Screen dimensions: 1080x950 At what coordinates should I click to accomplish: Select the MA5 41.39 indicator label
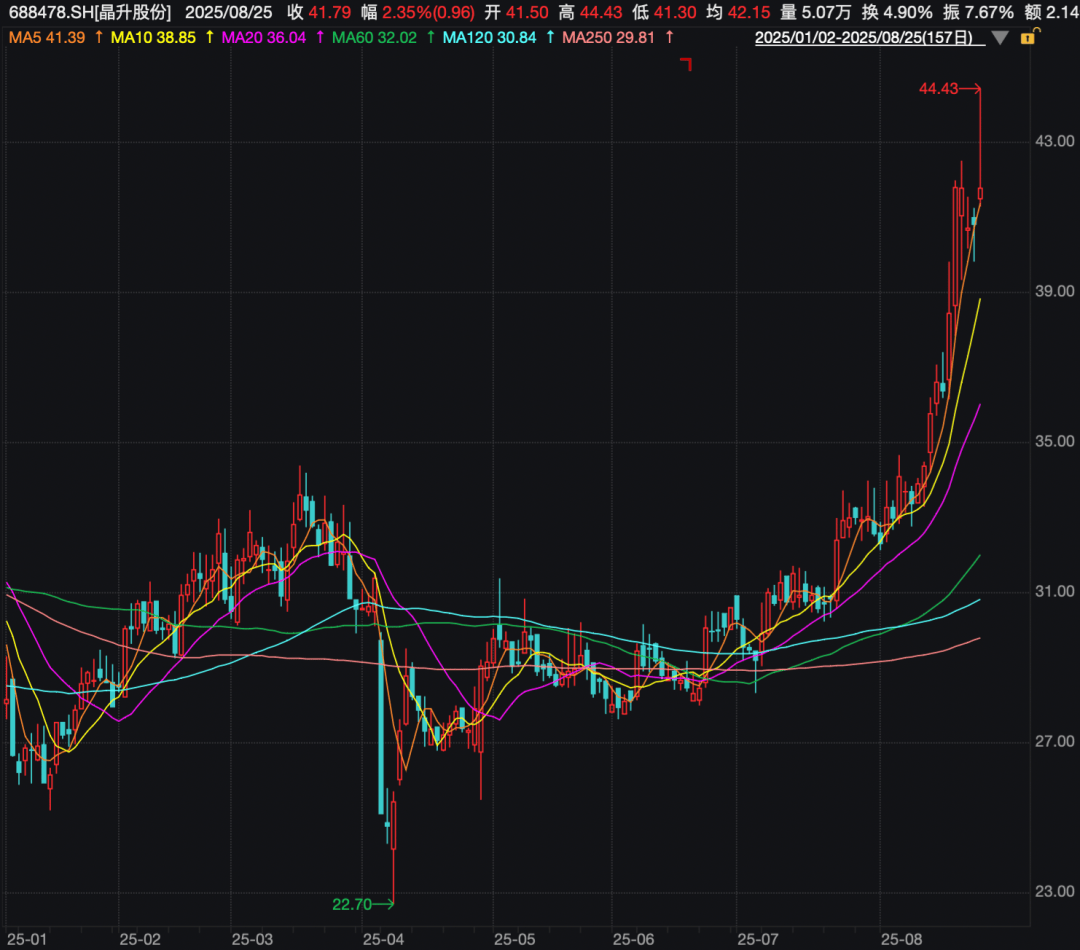pyautogui.click(x=47, y=38)
